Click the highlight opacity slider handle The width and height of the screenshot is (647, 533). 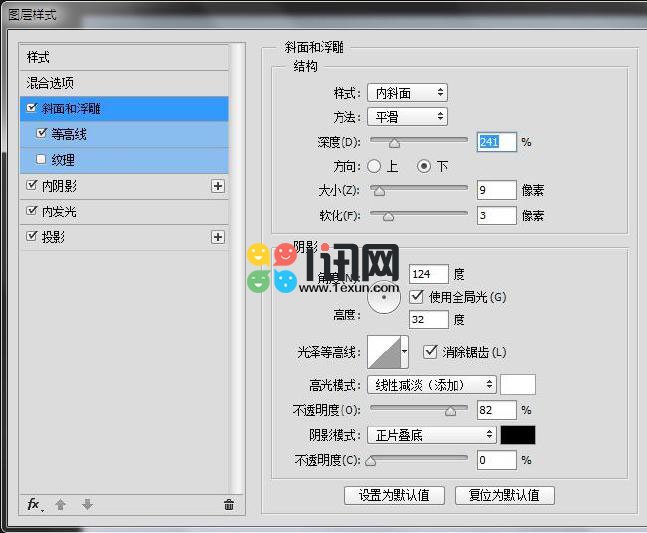coord(450,411)
